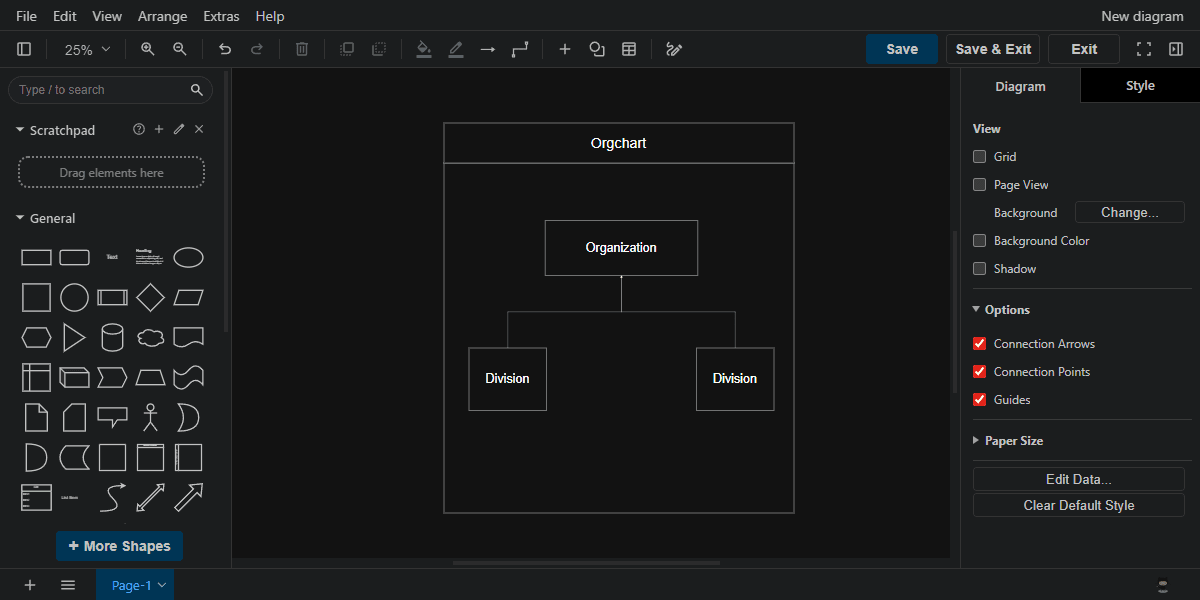Open the Help menu

(270, 16)
